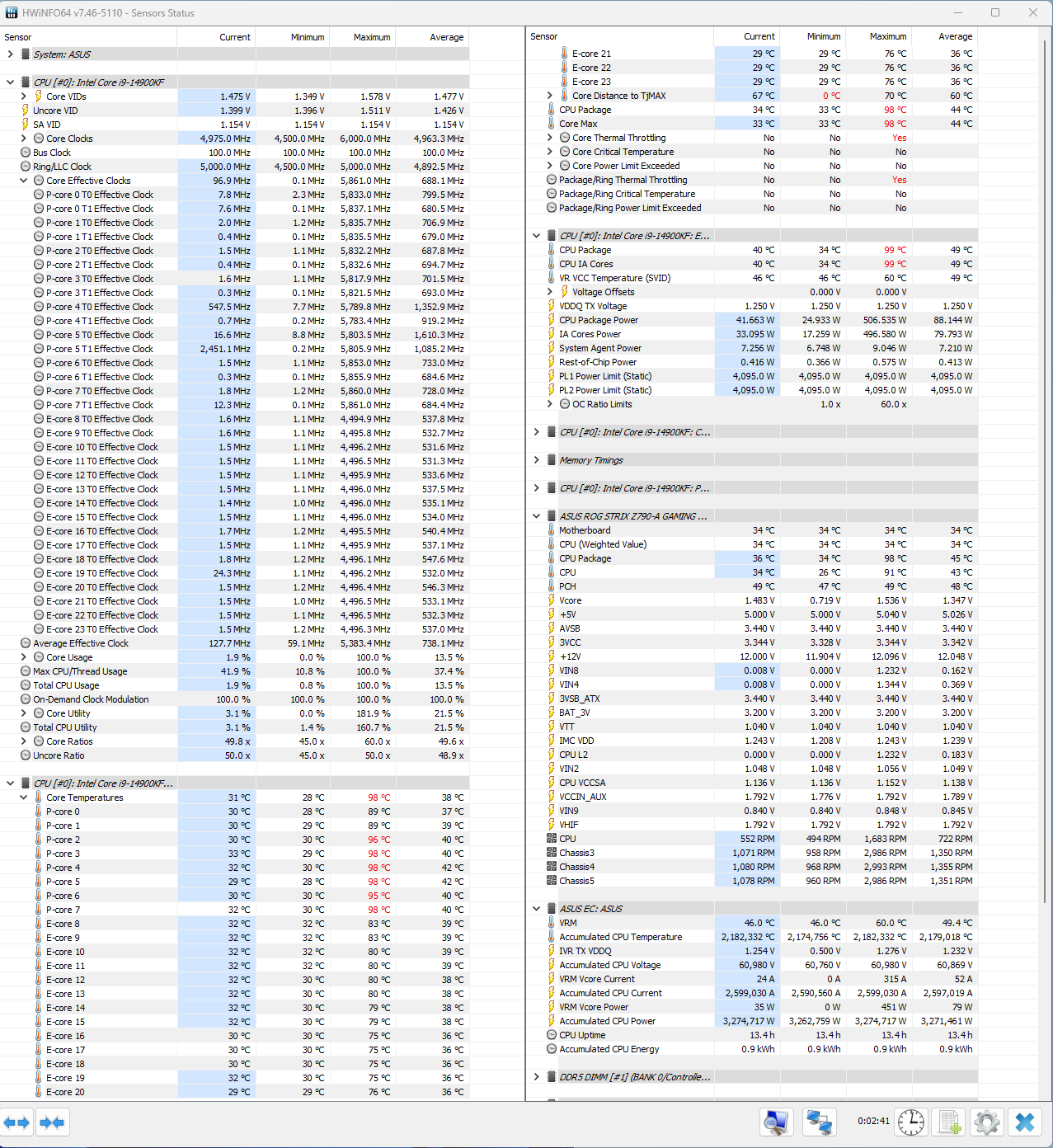The width and height of the screenshot is (1053, 1148).
Task: Click the fan icon beside Chassis3
Action: coord(551,853)
